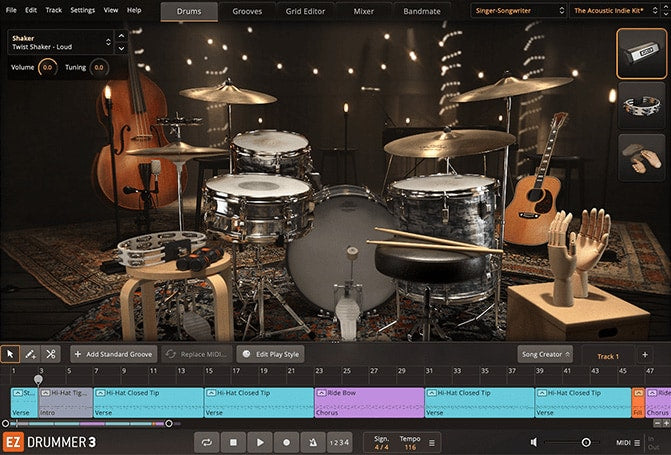Adjust the master volume slider

tap(585, 441)
